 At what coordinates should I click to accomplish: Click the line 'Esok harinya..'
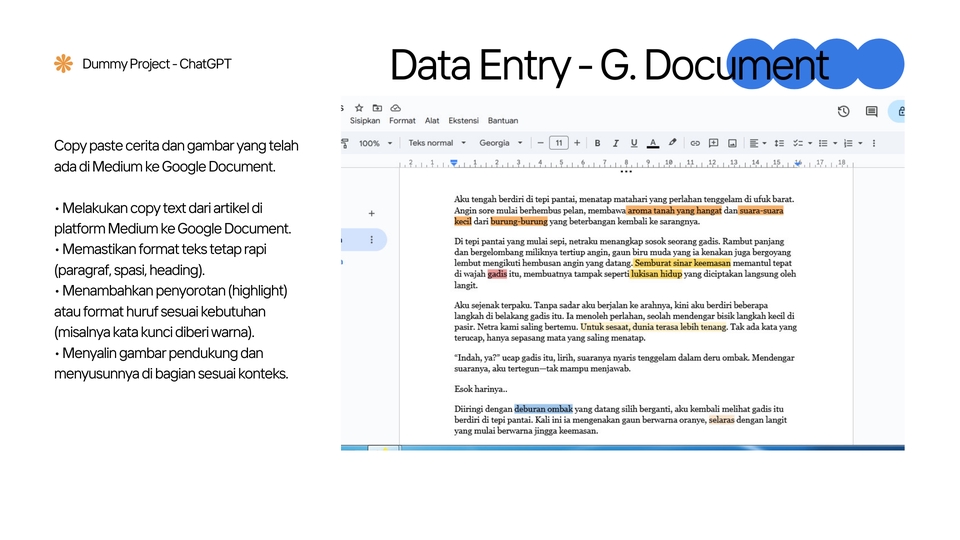click(481, 389)
